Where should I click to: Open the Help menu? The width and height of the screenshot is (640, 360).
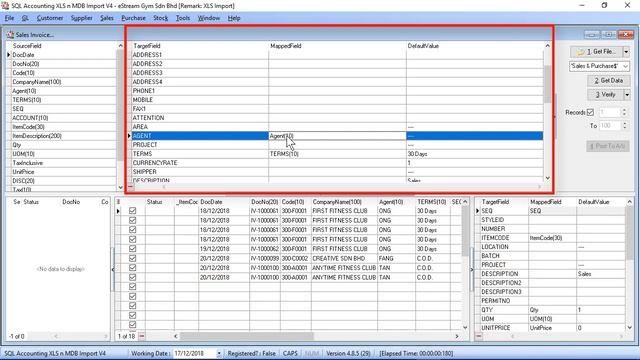point(234,18)
